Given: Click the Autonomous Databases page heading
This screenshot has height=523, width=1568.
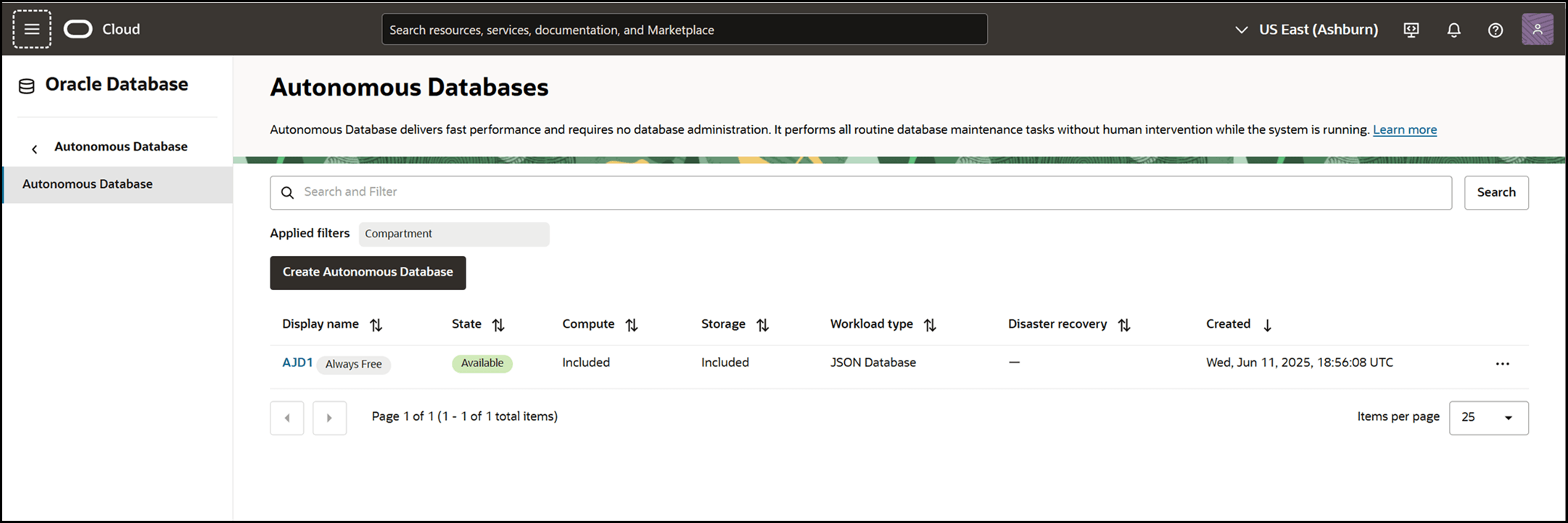Looking at the screenshot, I should point(409,88).
